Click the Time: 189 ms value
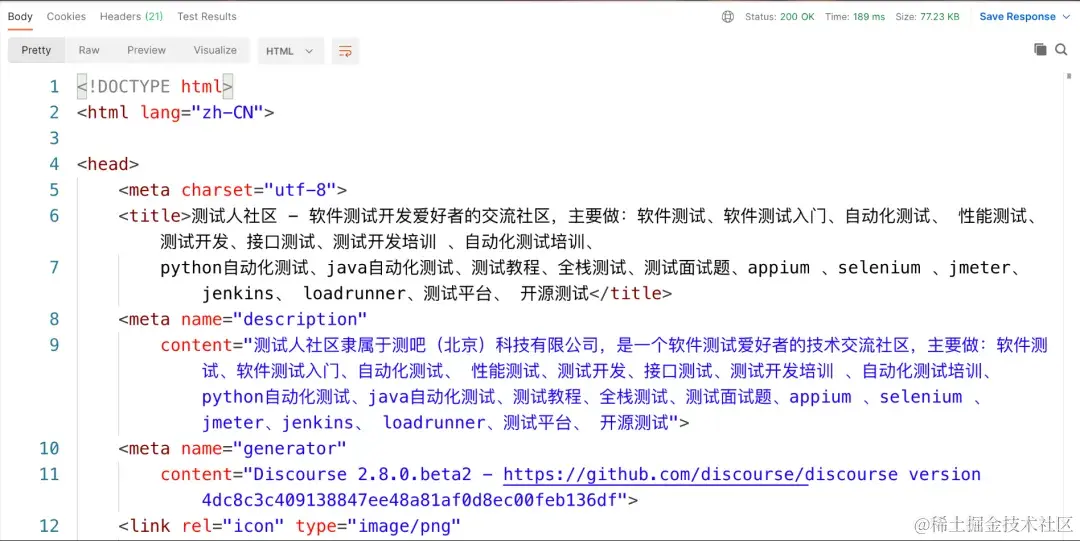1080x541 pixels. click(855, 17)
